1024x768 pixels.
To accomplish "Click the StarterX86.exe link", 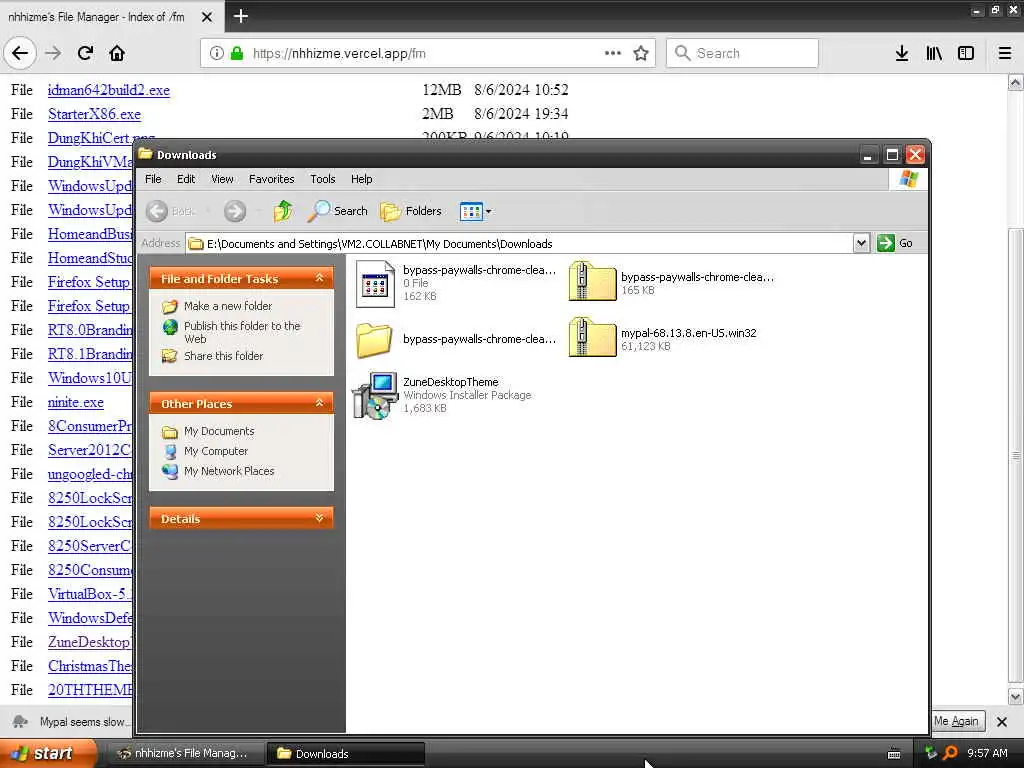I will tap(95, 114).
